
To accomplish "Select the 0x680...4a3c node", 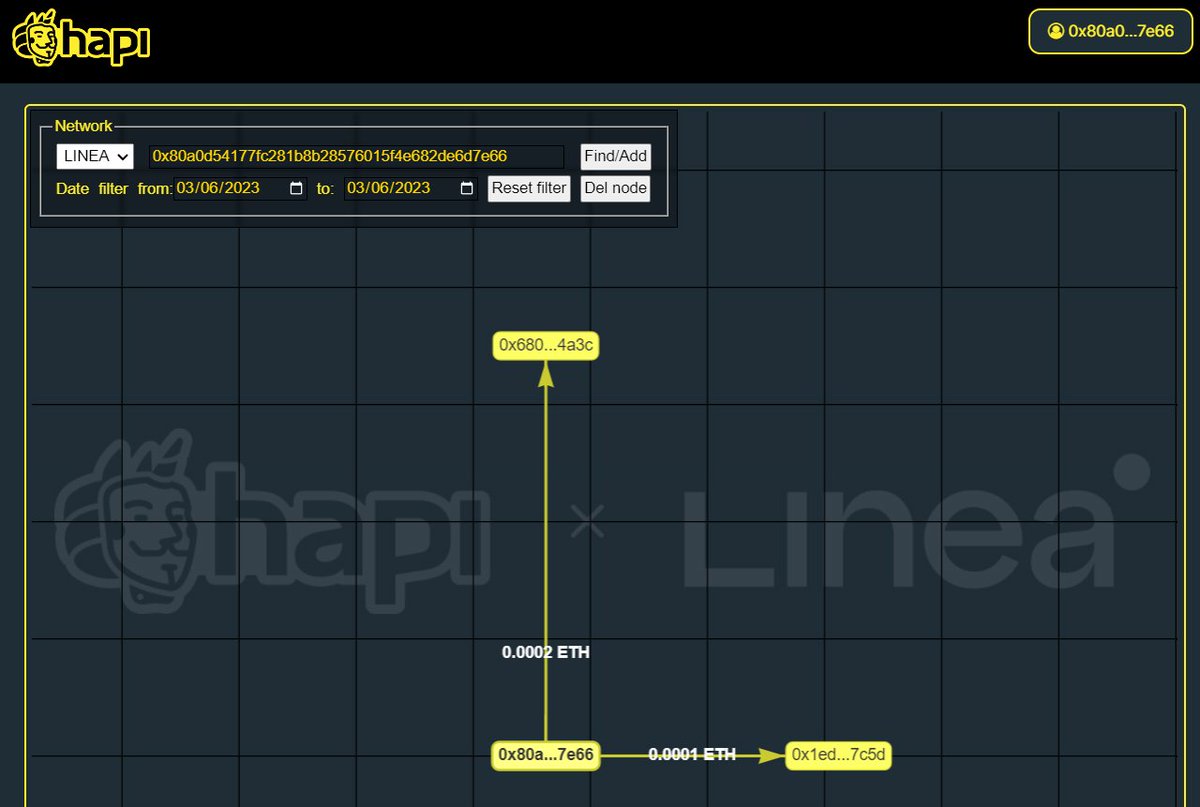I will (x=546, y=346).
